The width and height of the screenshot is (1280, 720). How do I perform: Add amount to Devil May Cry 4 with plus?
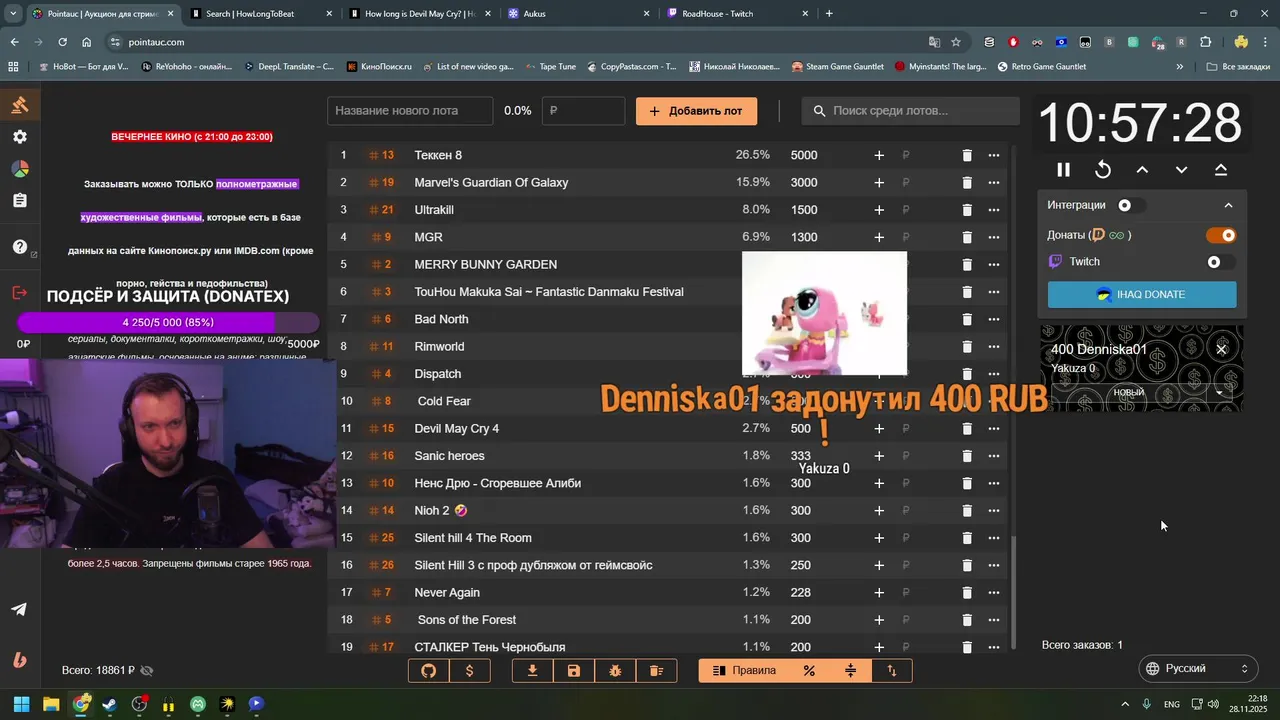879,428
